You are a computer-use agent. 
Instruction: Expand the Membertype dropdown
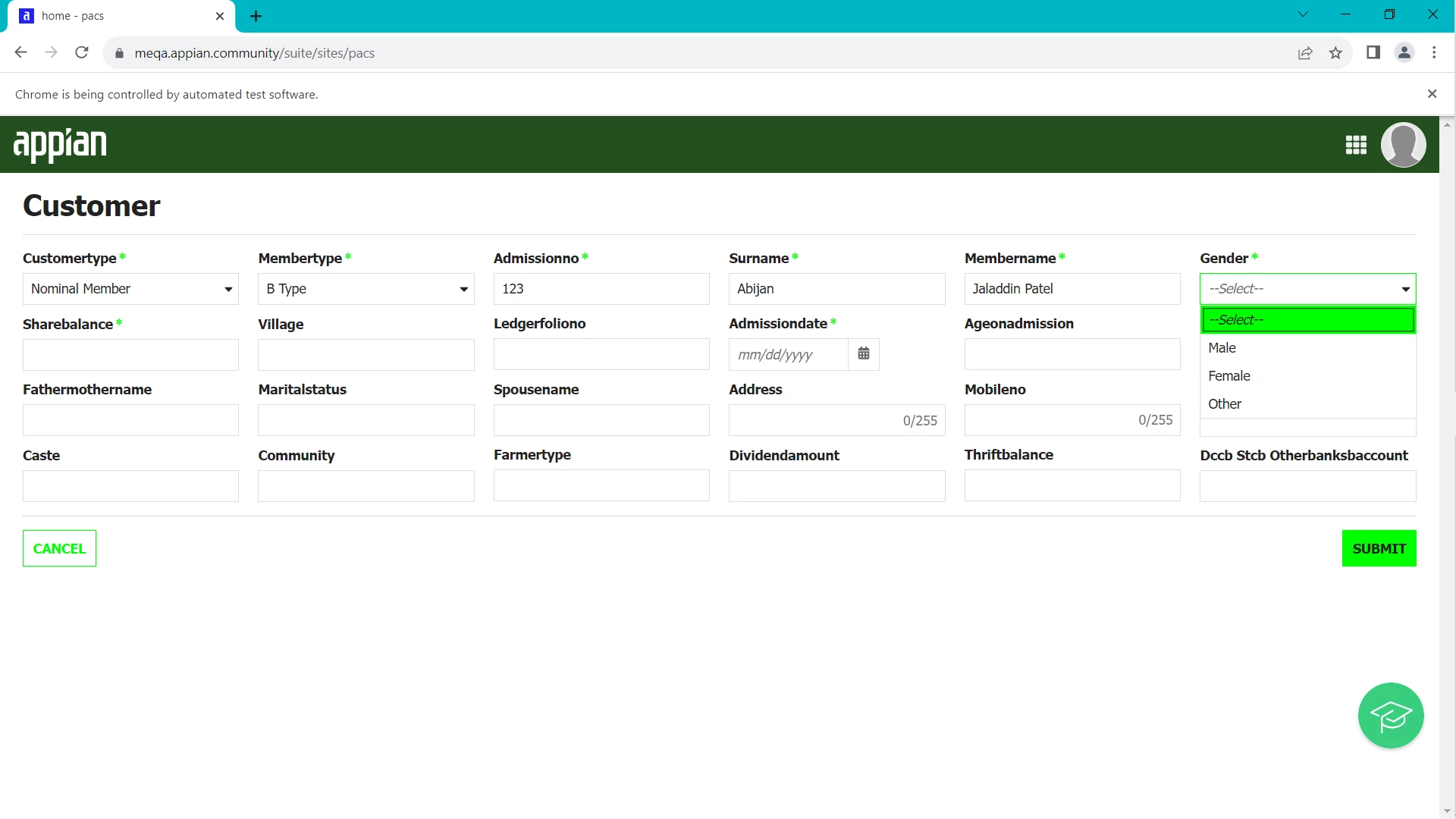click(x=366, y=289)
